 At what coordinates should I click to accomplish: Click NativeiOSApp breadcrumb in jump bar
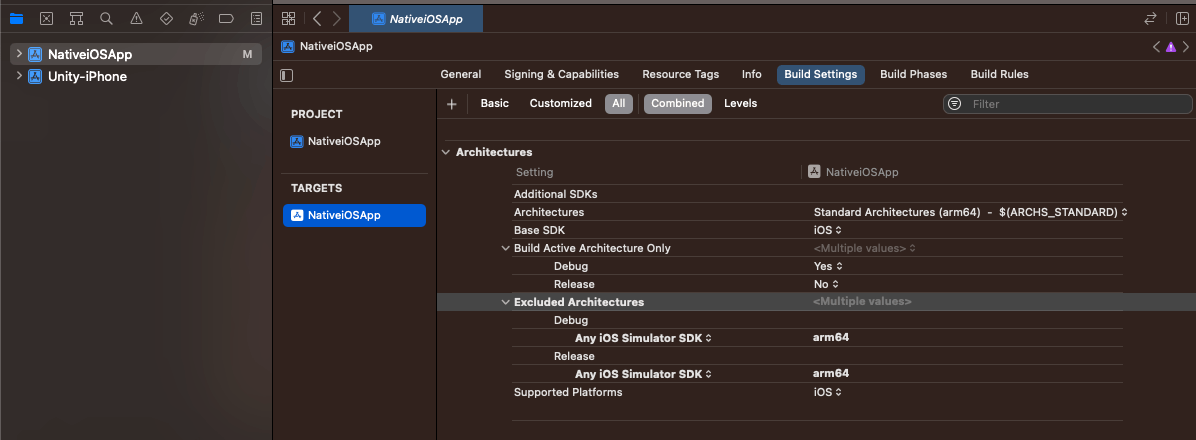(336, 47)
